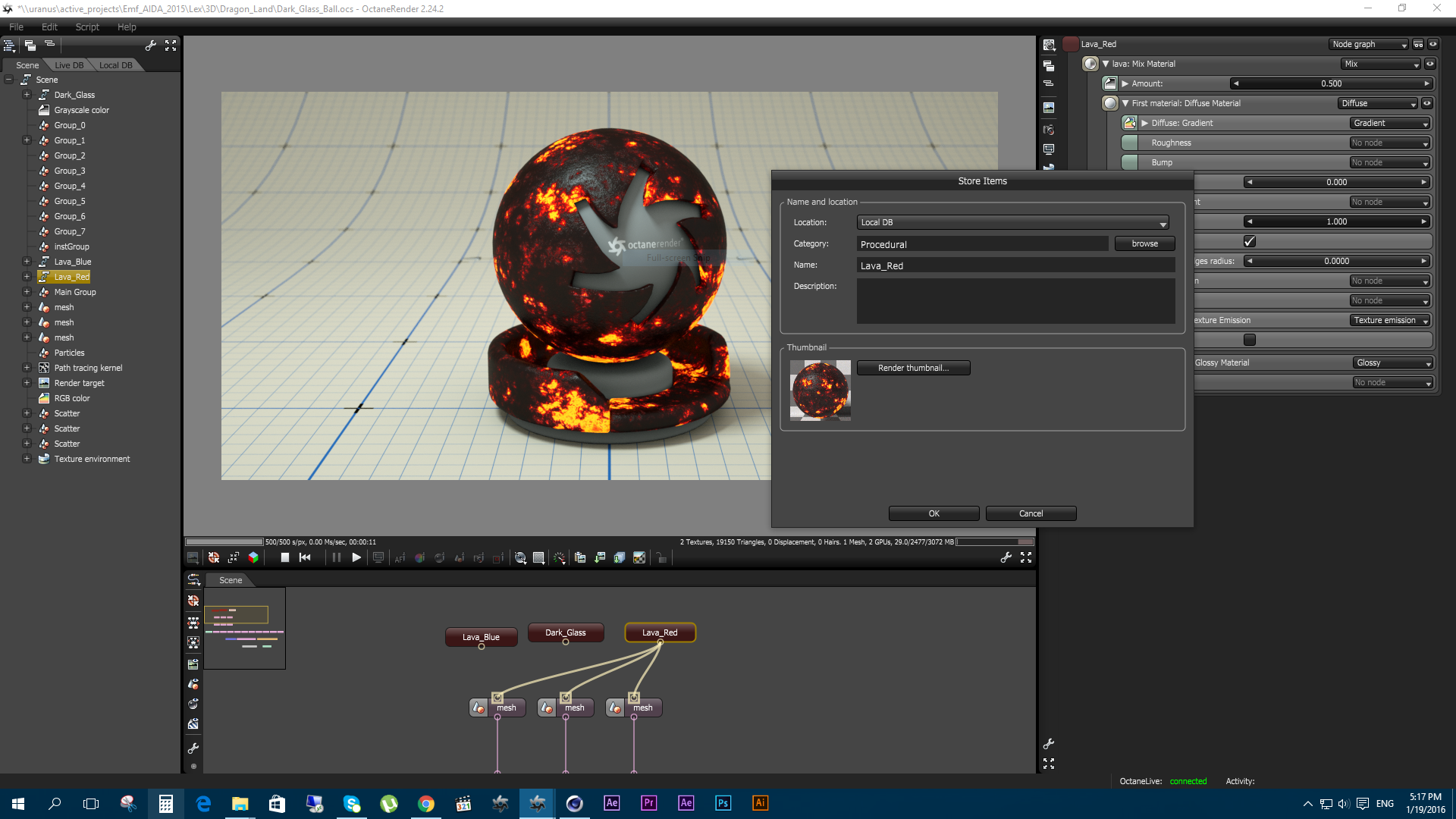Toggle the unchecked box below Texture emission
1456x819 pixels.
(x=1250, y=340)
